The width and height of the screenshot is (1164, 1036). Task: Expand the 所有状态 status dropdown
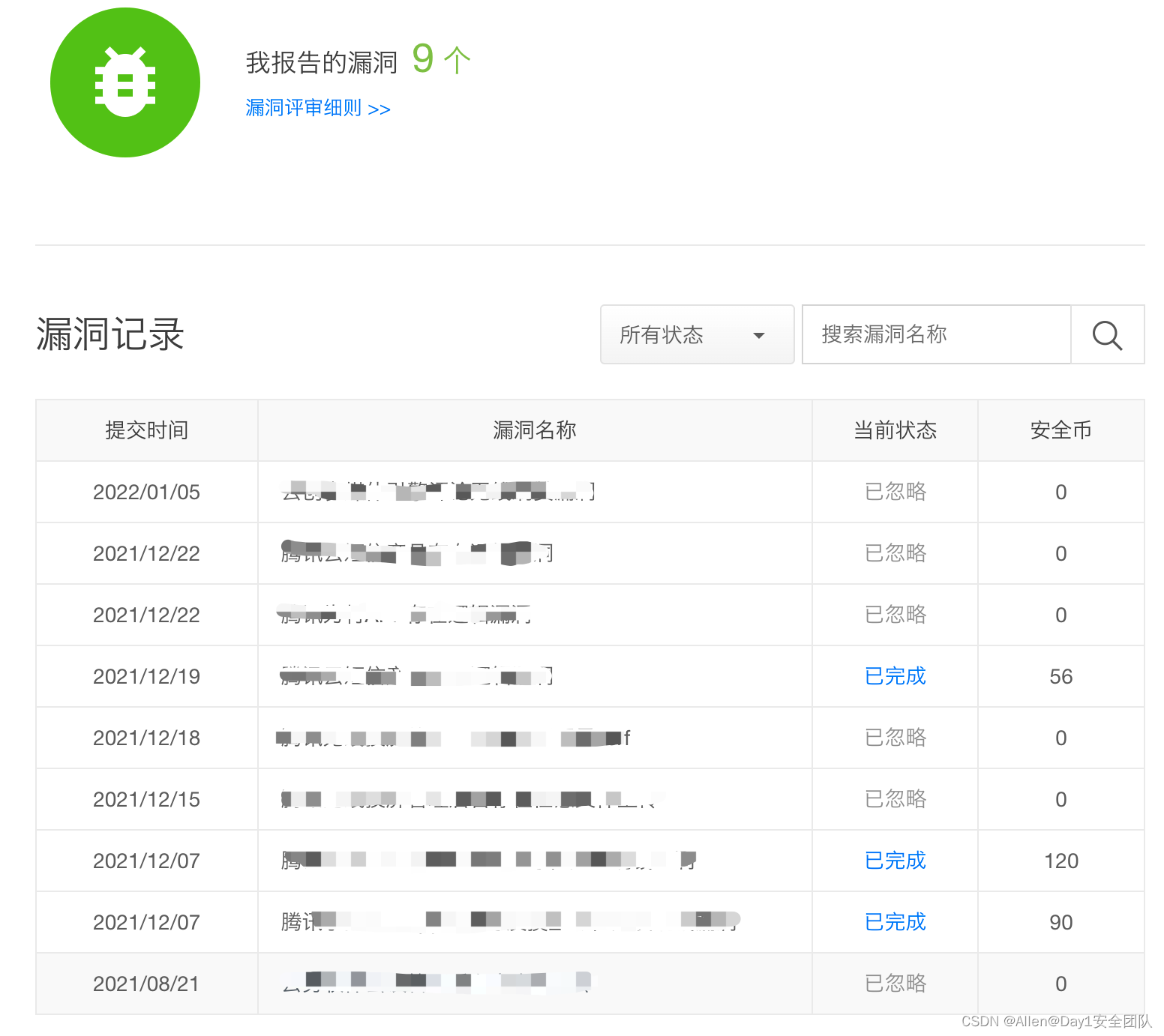[x=697, y=334]
